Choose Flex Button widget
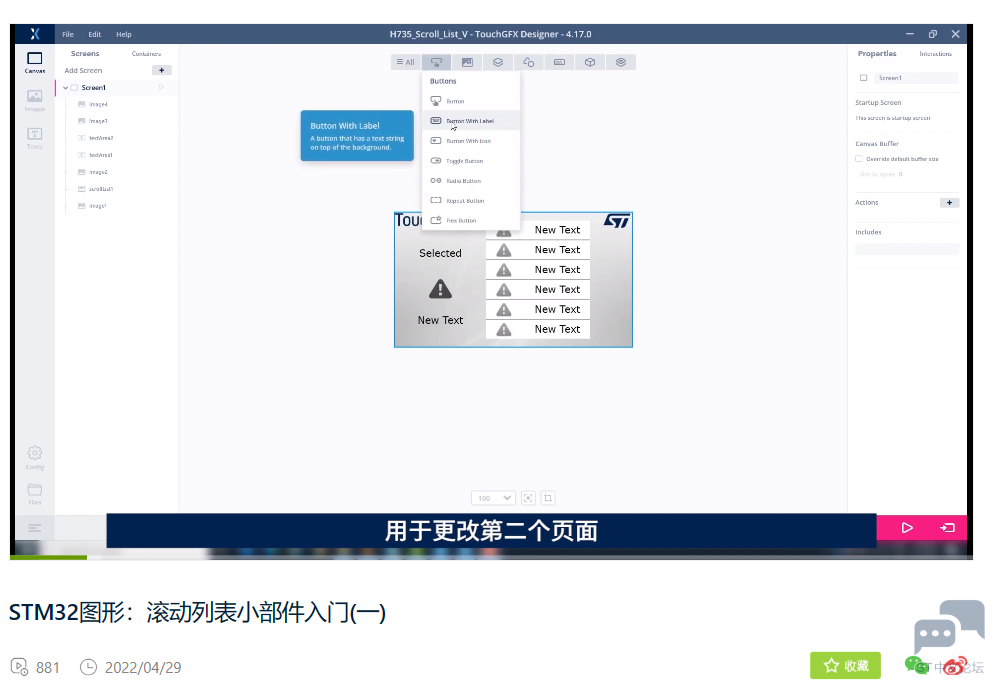The image size is (993, 683). [x=471, y=220]
